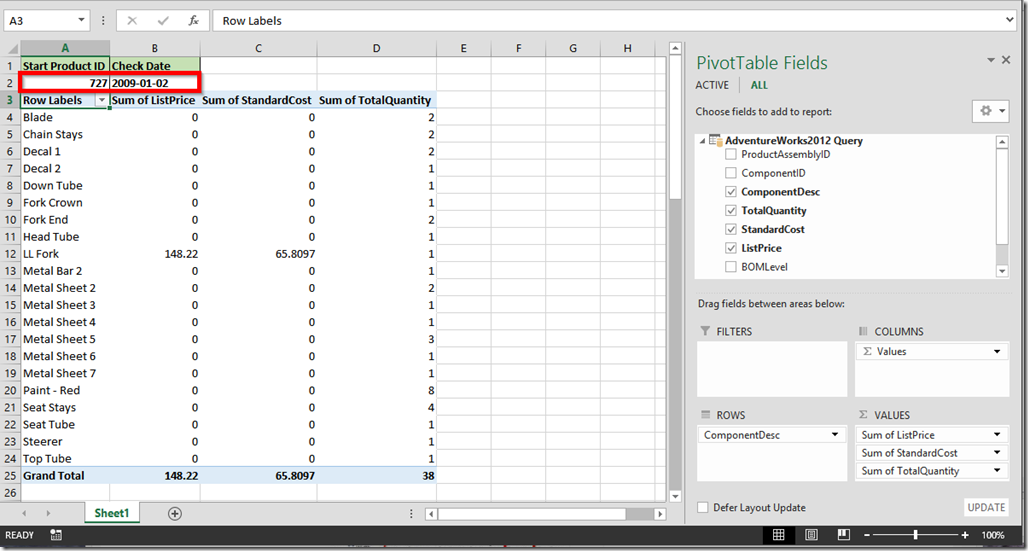This screenshot has width=1028, height=551.
Task: Close the PivotTable Fields pane
Action: coord(1006,60)
